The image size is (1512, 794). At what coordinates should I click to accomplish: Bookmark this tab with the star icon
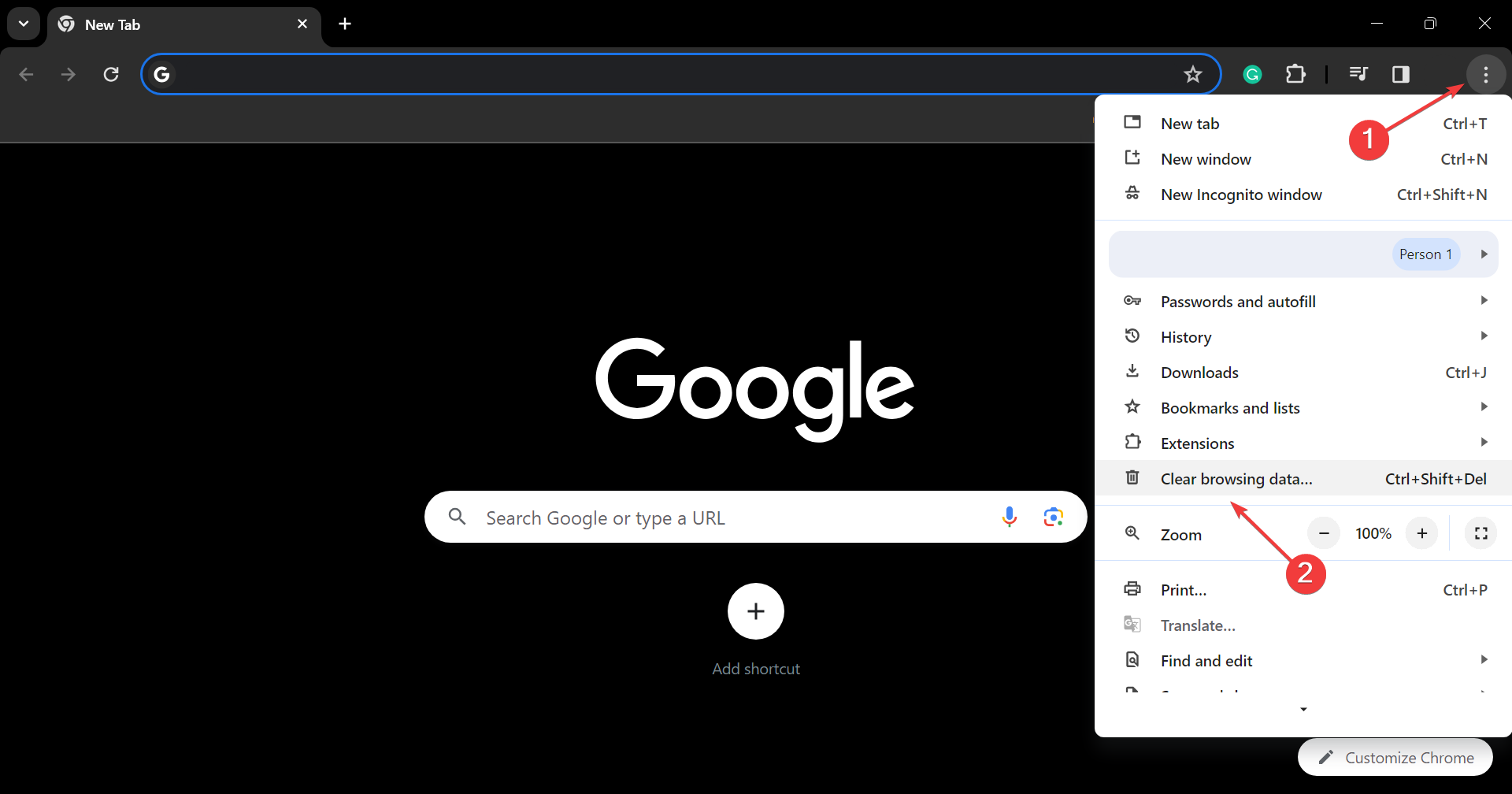[x=1193, y=74]
